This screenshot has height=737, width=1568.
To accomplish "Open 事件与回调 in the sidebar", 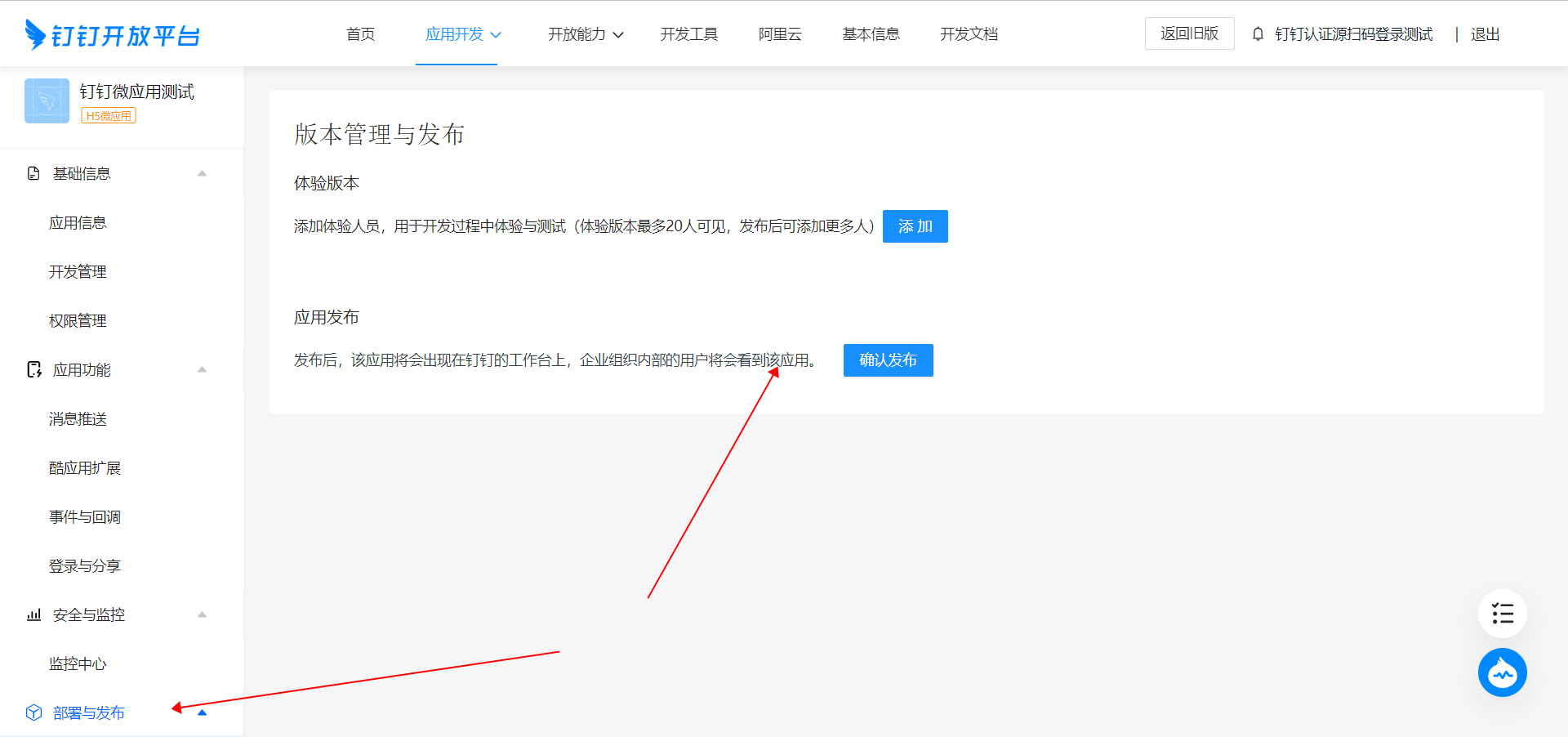I will coord(85,516).
